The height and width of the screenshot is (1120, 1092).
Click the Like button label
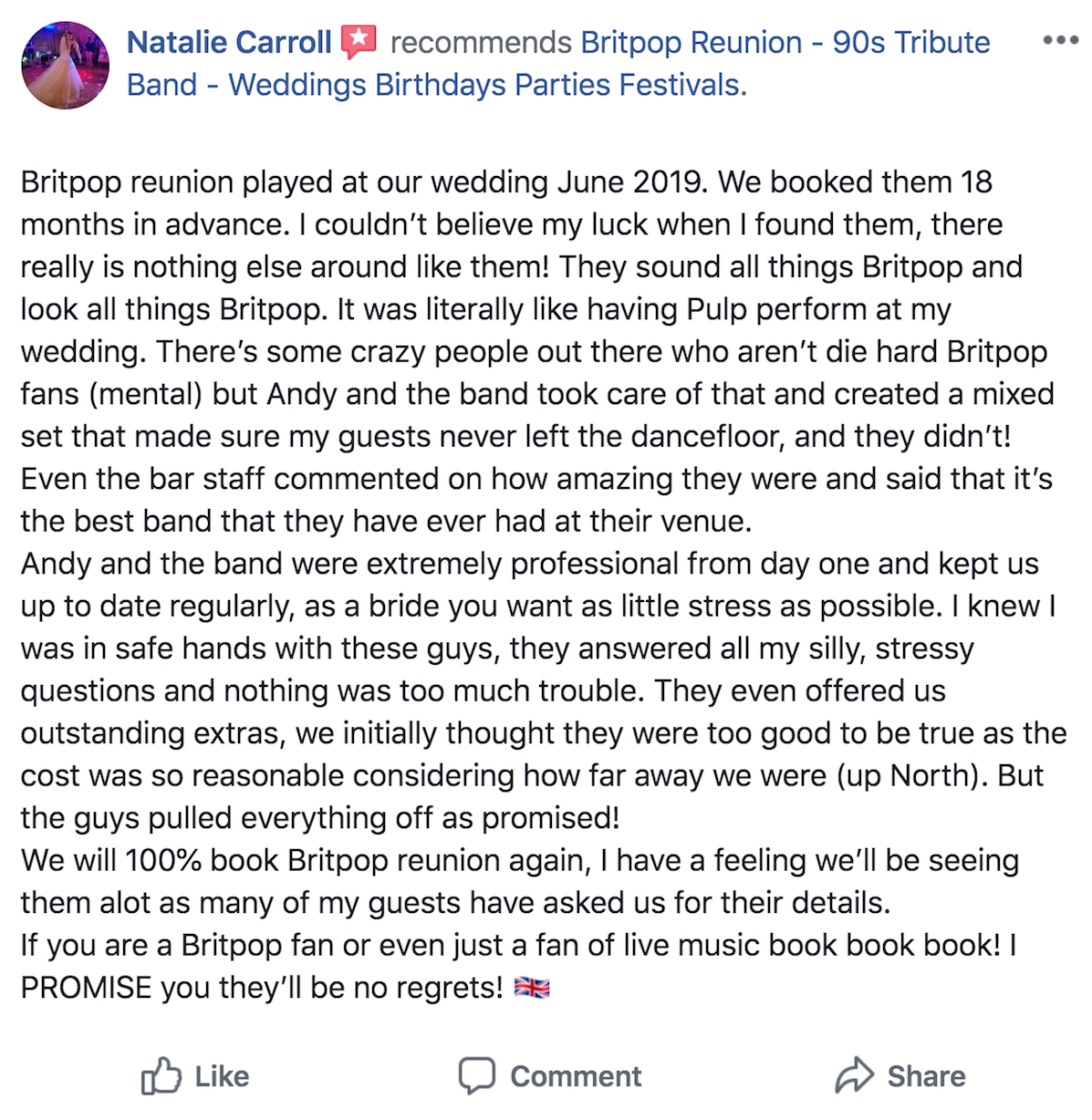(222, 1076)
